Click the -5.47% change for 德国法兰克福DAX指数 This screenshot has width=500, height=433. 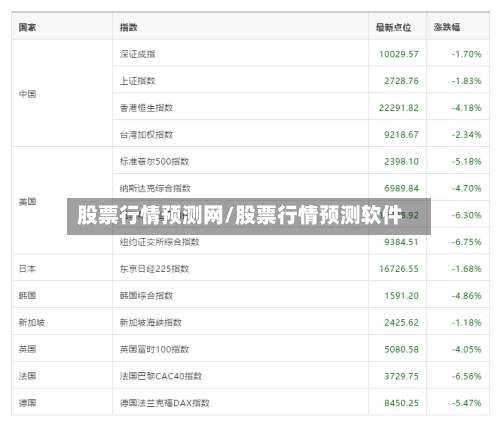click(x=467, y=403)
